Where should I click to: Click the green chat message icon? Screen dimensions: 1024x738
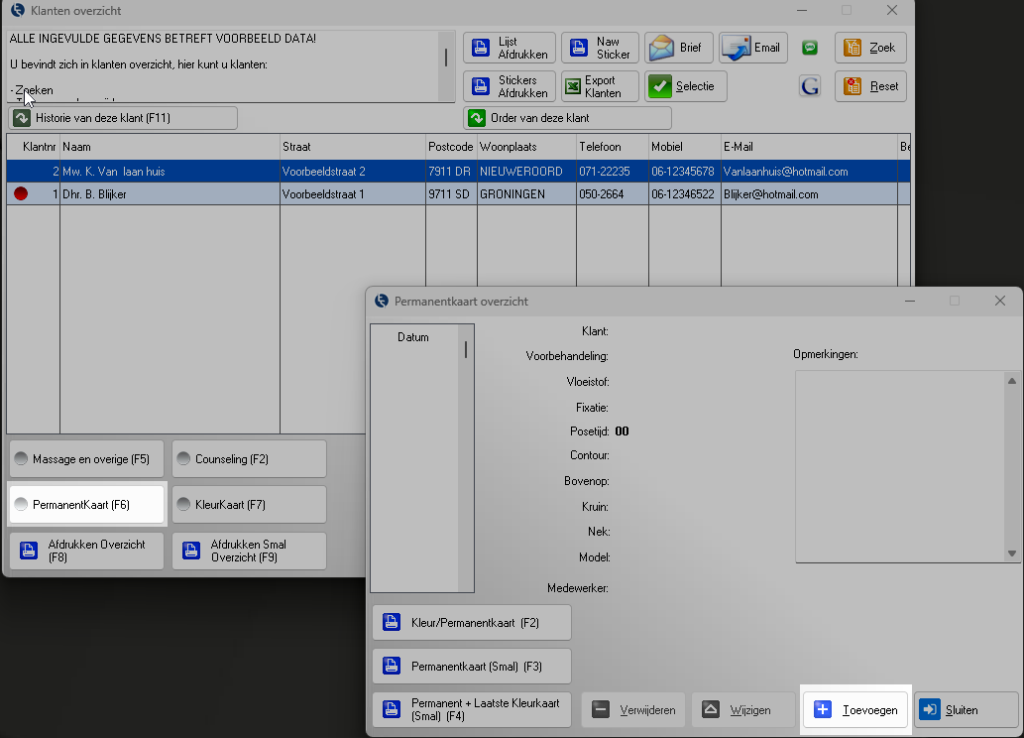pos(810,48)
